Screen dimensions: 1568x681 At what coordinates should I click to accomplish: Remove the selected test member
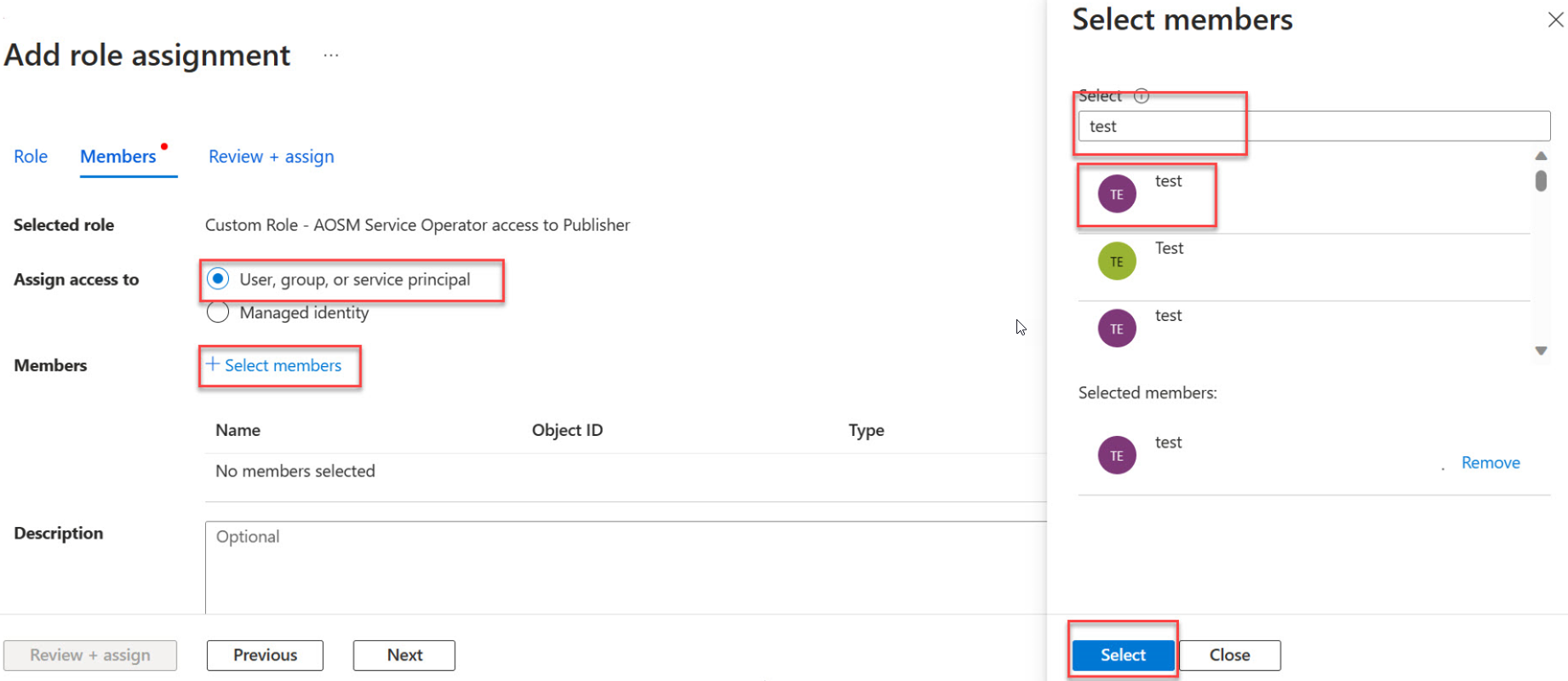[x=1490, y=462]
